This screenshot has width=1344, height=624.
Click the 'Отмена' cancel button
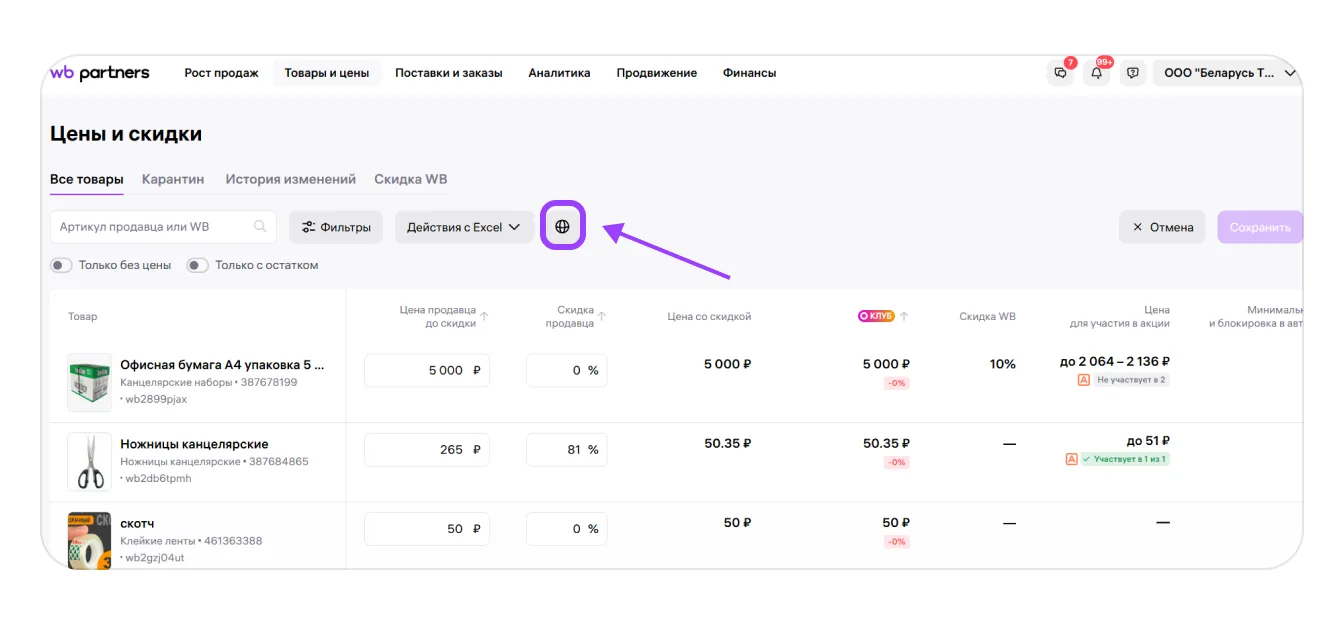1162,227
